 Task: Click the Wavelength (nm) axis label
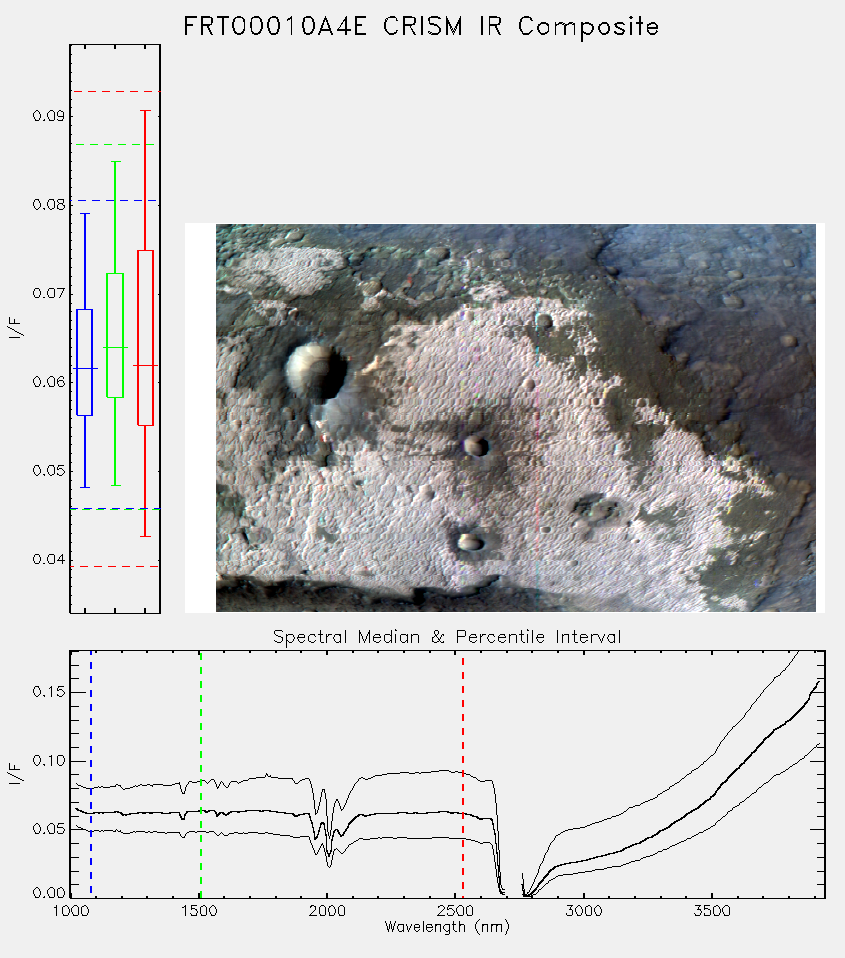coord(447,927)
